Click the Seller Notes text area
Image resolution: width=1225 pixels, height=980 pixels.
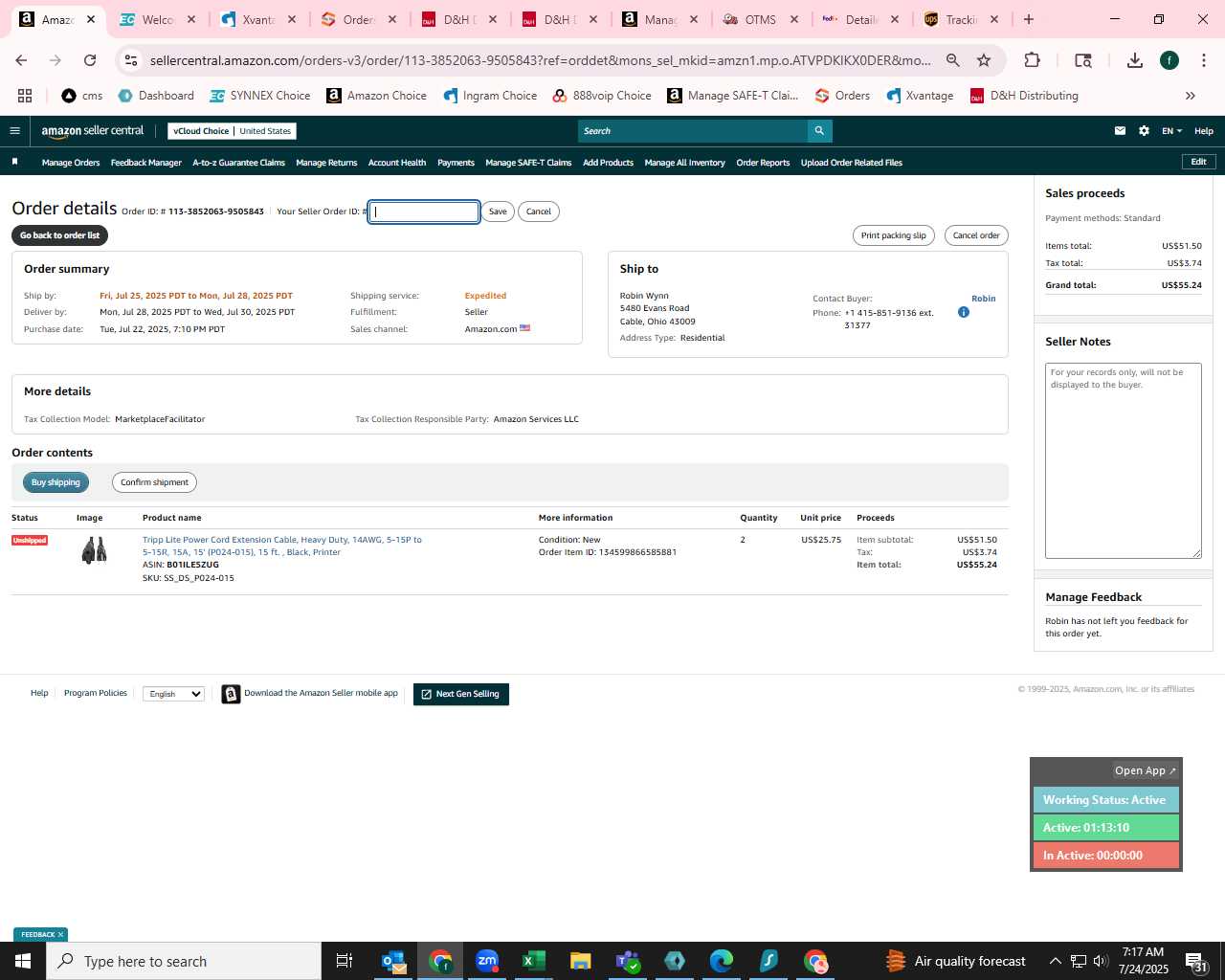pyautogui.click(x=1123, y=460)
